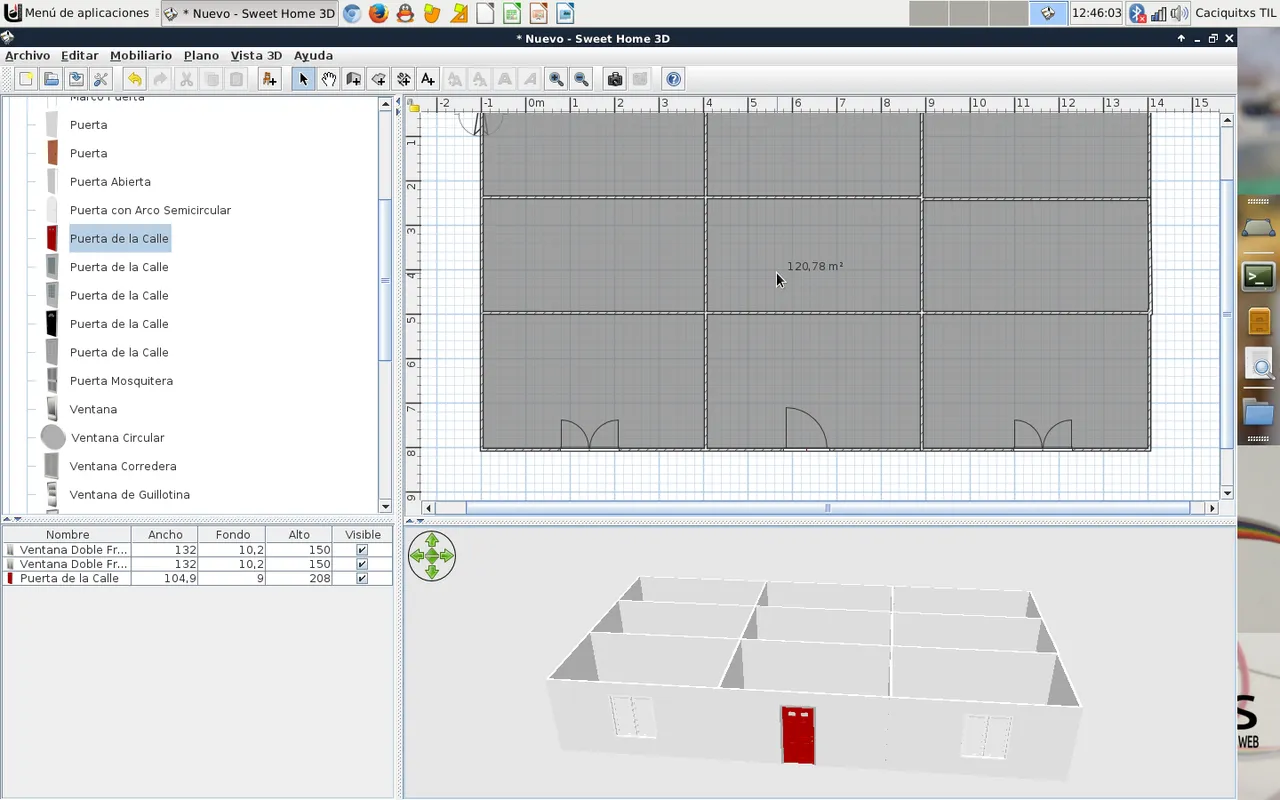Select the right double window in plan
This screenshot has height=800, width=1280.
click(1043, 434)
